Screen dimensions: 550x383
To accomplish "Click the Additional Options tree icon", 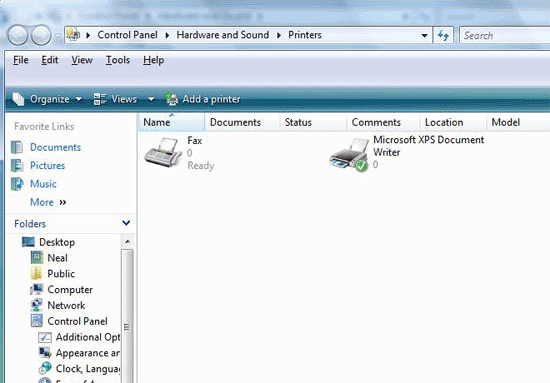I will pos(45,337).
